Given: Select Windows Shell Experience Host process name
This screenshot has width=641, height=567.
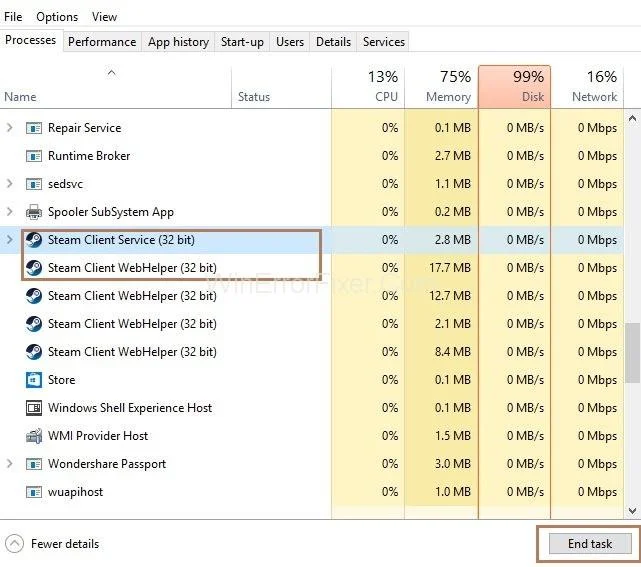Looking at the screenshot, I should tap(130, 408).
